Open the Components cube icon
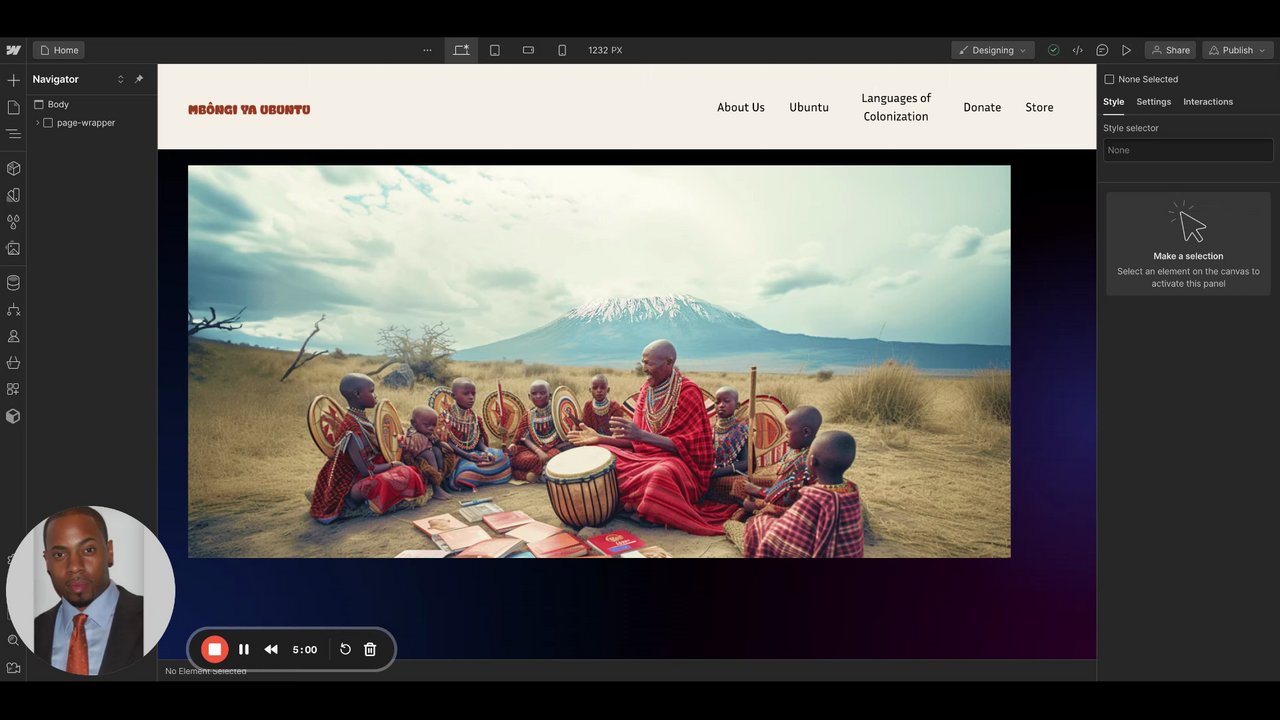1280x720 pixels. click(13, 168)
